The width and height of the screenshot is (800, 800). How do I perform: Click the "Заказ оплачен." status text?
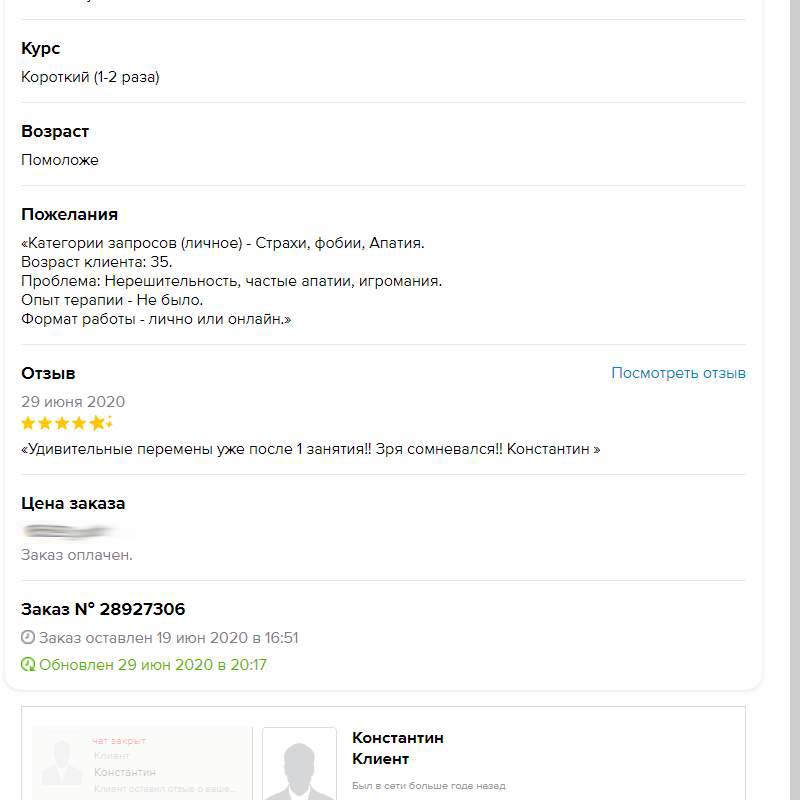(x=77, y=554)
